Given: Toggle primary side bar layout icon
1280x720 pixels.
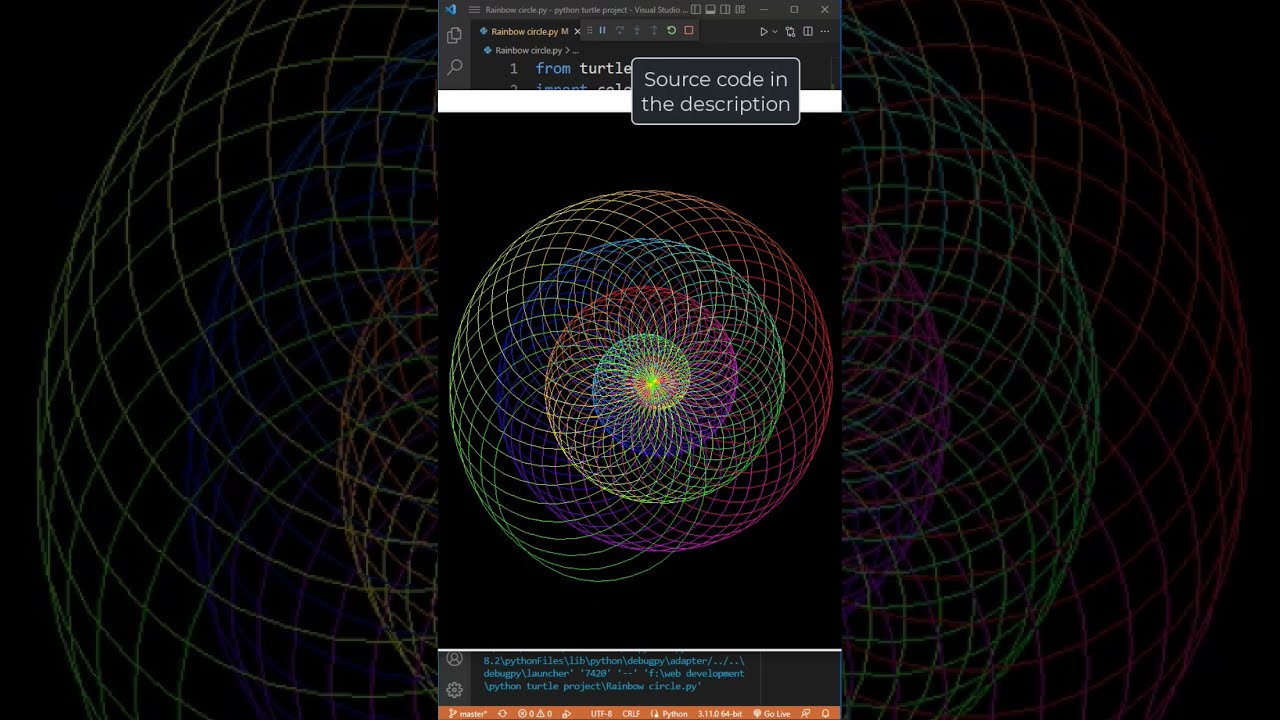Looking at the screenshot, I should click(x=696, y=10).
